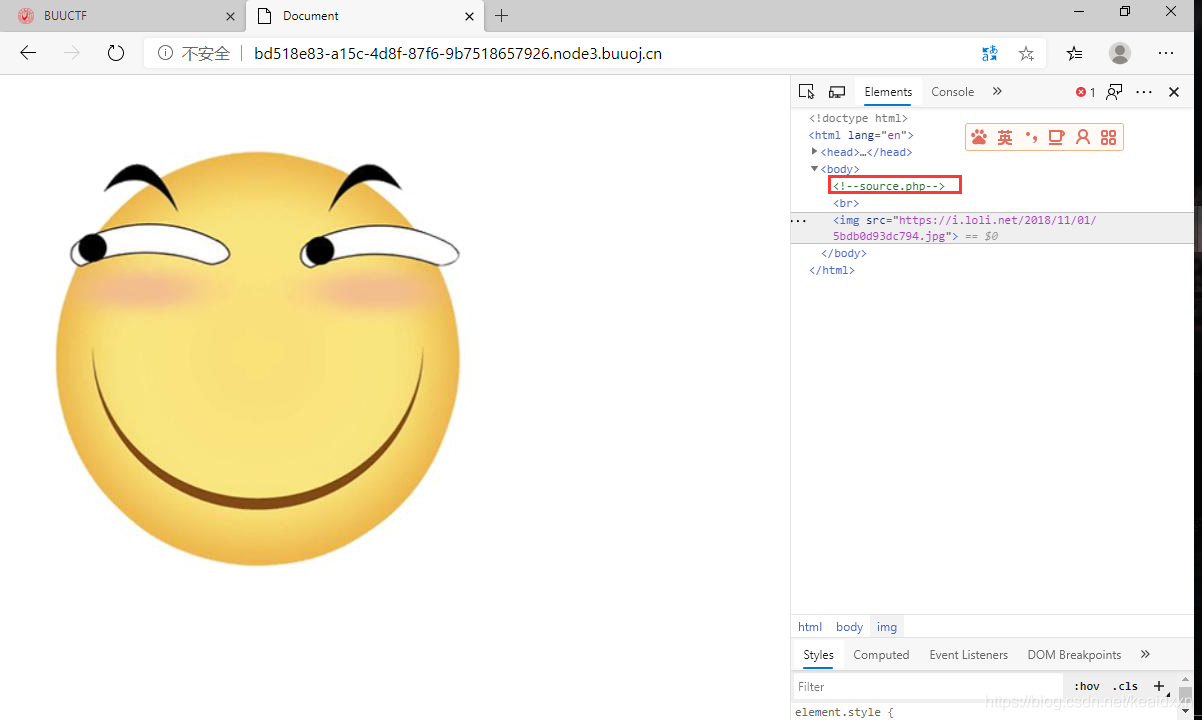Select the closing body tag line
1202x720 pixels.
tap(845, 253)
